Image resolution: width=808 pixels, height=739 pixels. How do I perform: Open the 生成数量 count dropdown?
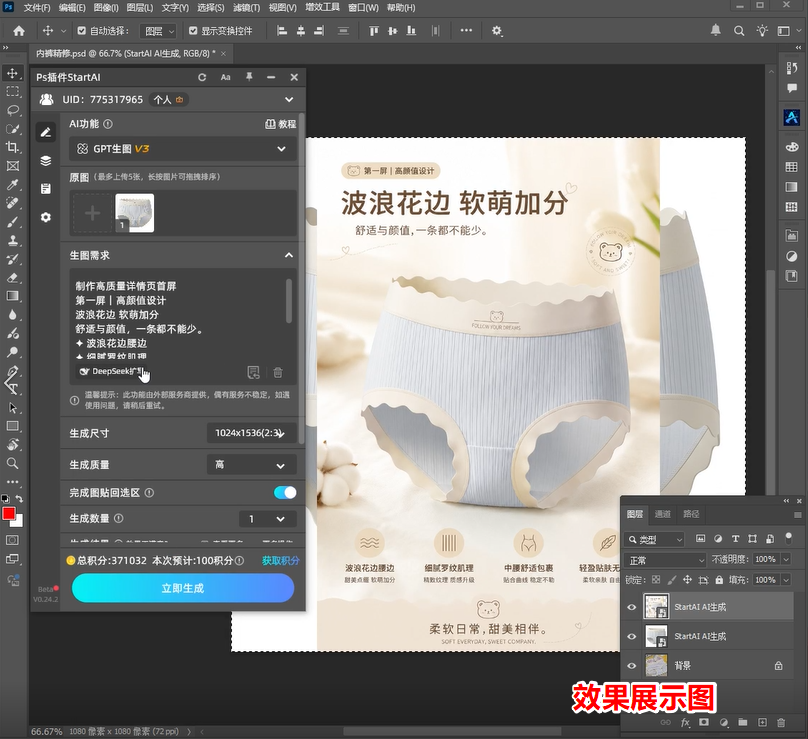tap(268, 519)
